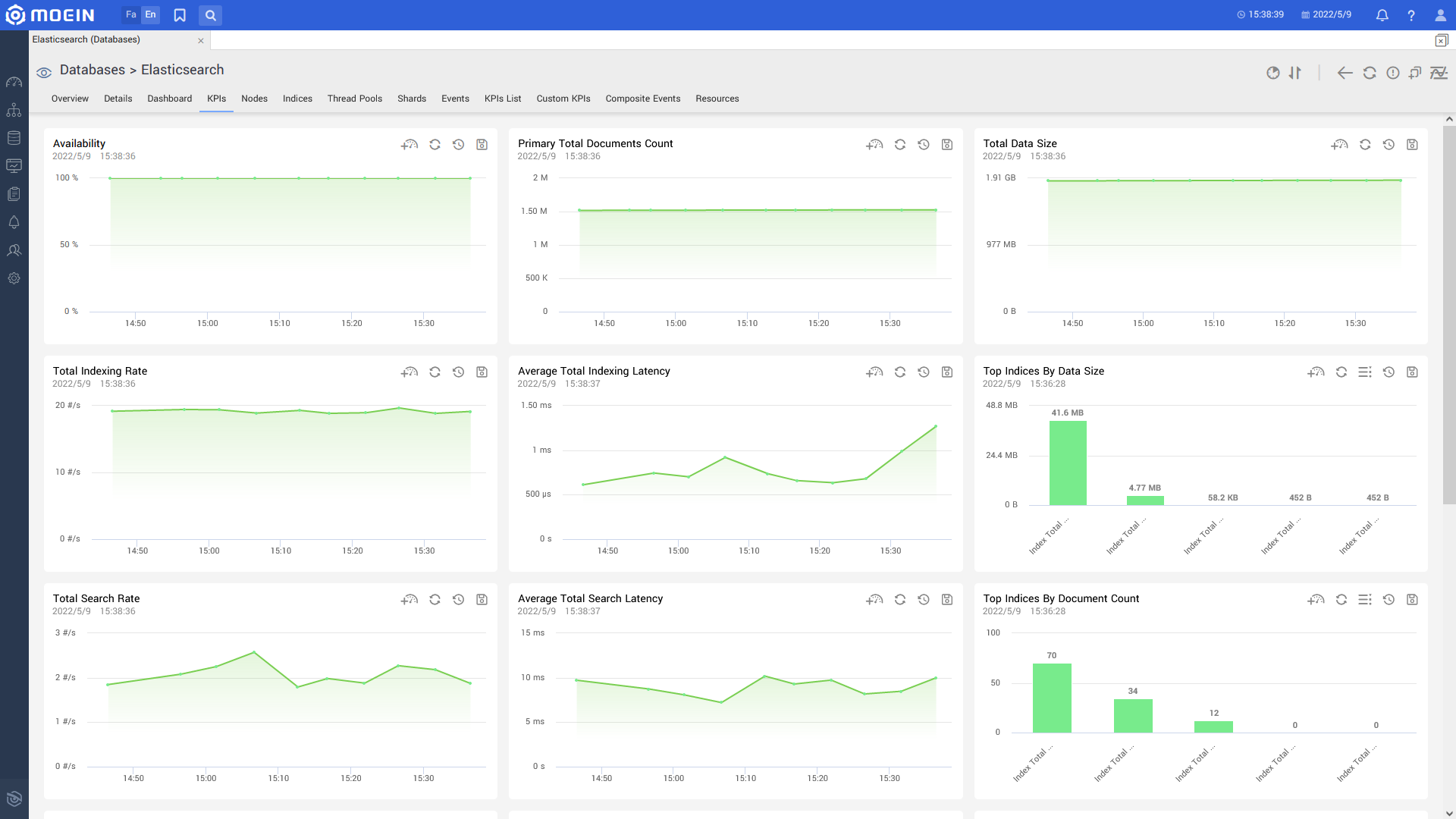Toggle the eye icon beside Databases breadcrumb
This screenshot has height=819, width=1456.
(44, 72)
